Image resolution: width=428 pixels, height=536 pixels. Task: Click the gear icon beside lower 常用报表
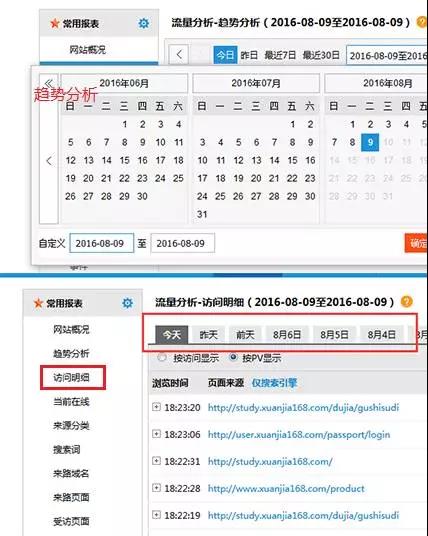coord(127,303)
